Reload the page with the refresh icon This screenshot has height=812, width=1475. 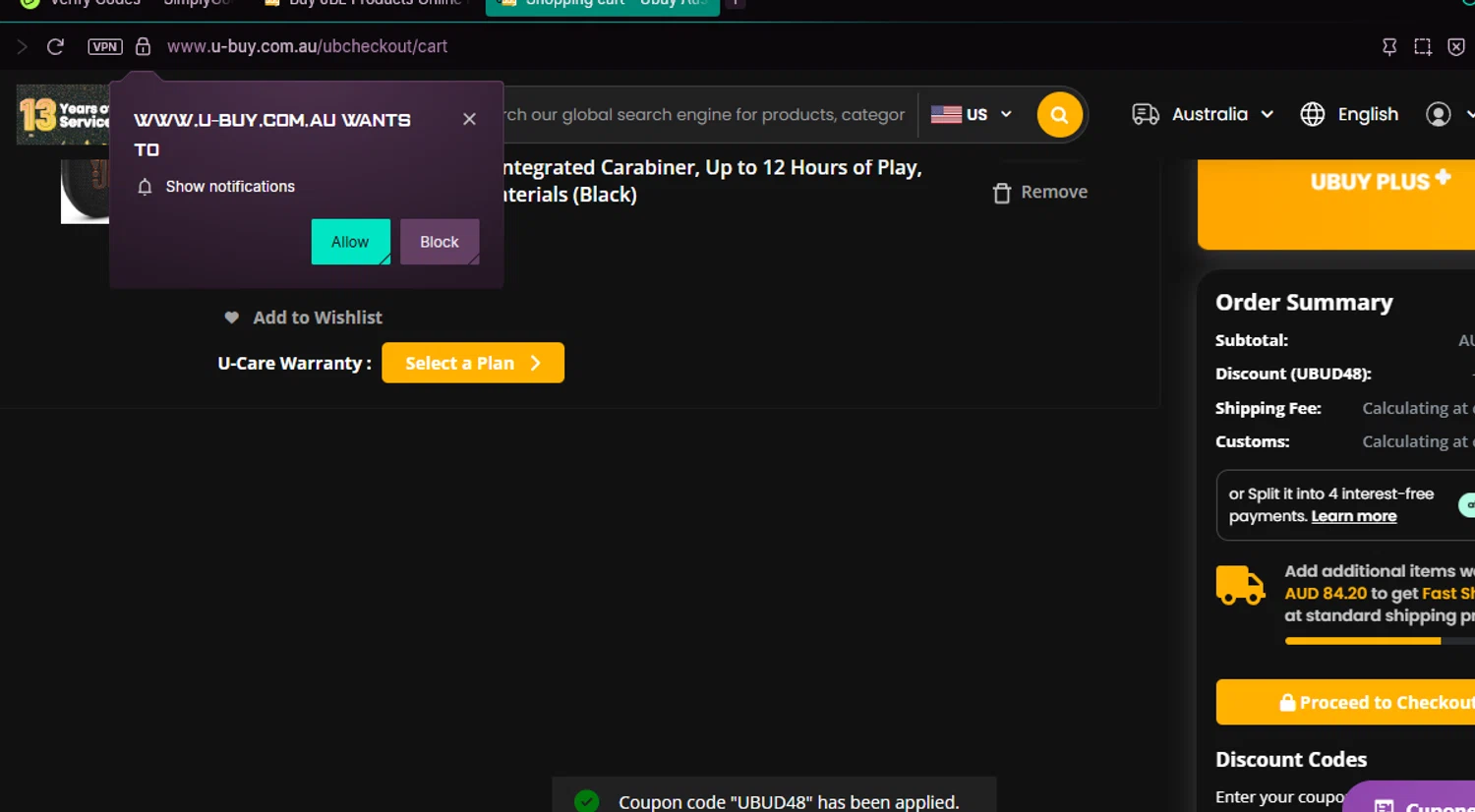click(55, 46)
